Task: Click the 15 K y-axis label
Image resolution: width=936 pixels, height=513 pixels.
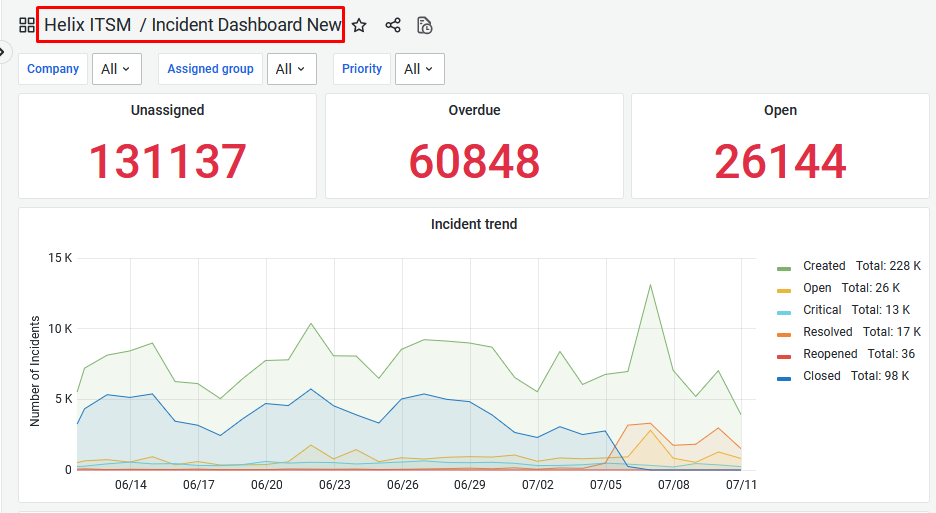Action: click(x=60, y=258)
